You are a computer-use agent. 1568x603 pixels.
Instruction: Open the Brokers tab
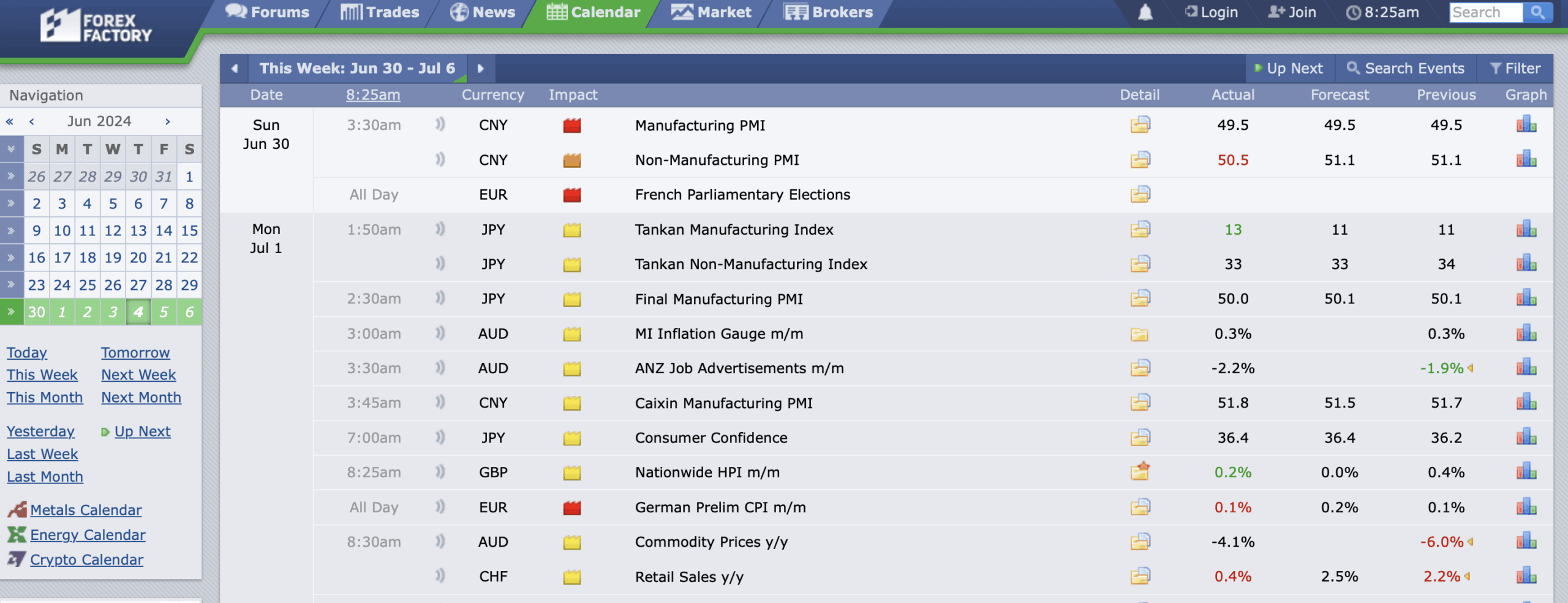[x=828, y=12]
